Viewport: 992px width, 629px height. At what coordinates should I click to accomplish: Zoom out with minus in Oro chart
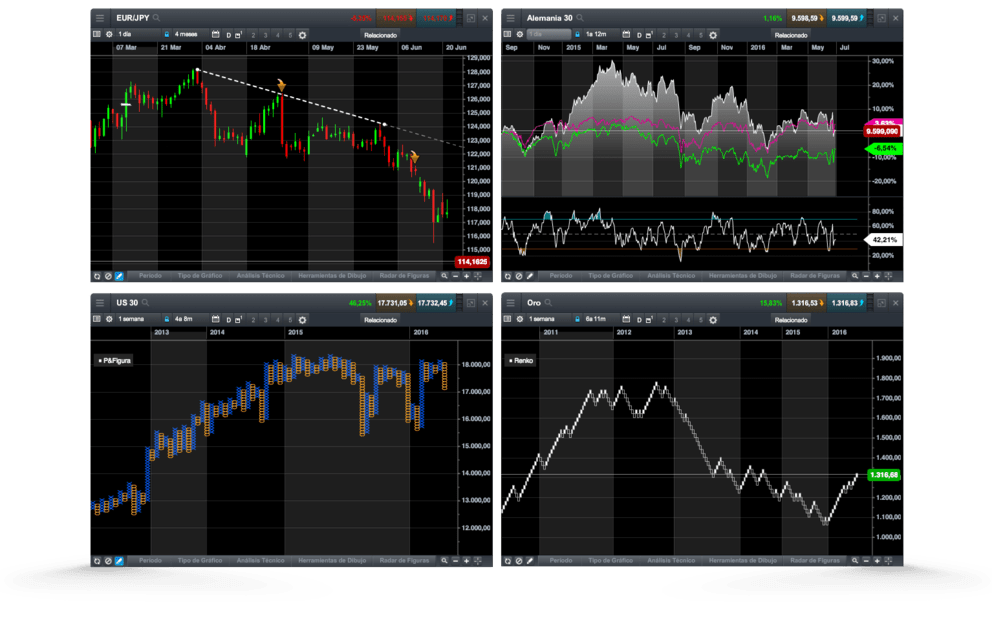point(866,561)
